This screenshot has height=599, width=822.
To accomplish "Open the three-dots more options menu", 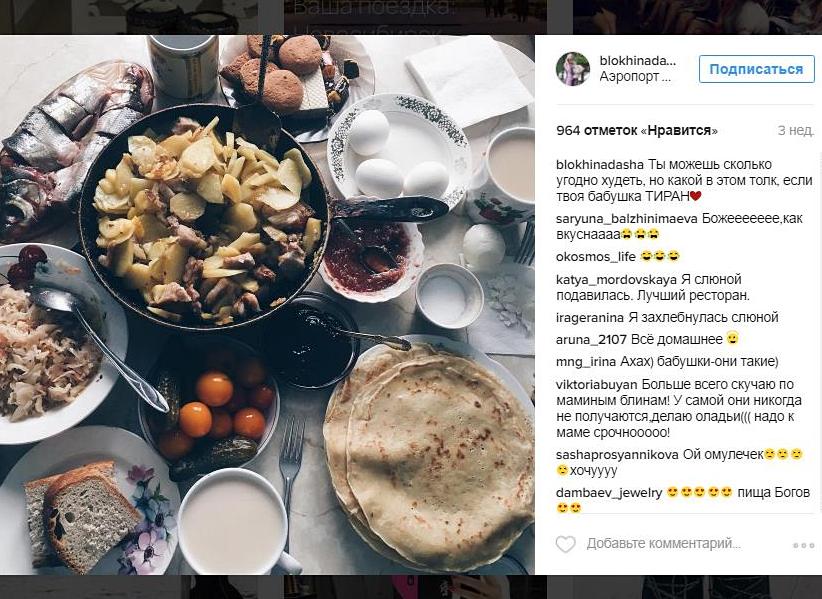I will (803, 546).
